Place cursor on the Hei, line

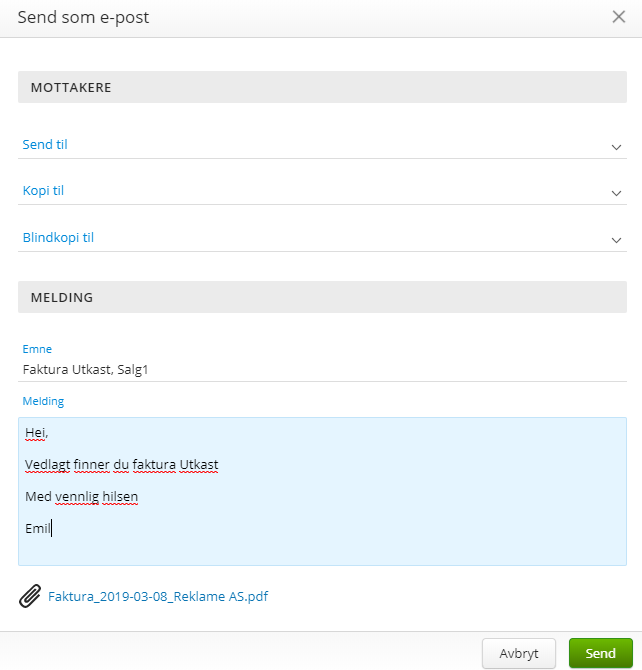pos(37,433)
